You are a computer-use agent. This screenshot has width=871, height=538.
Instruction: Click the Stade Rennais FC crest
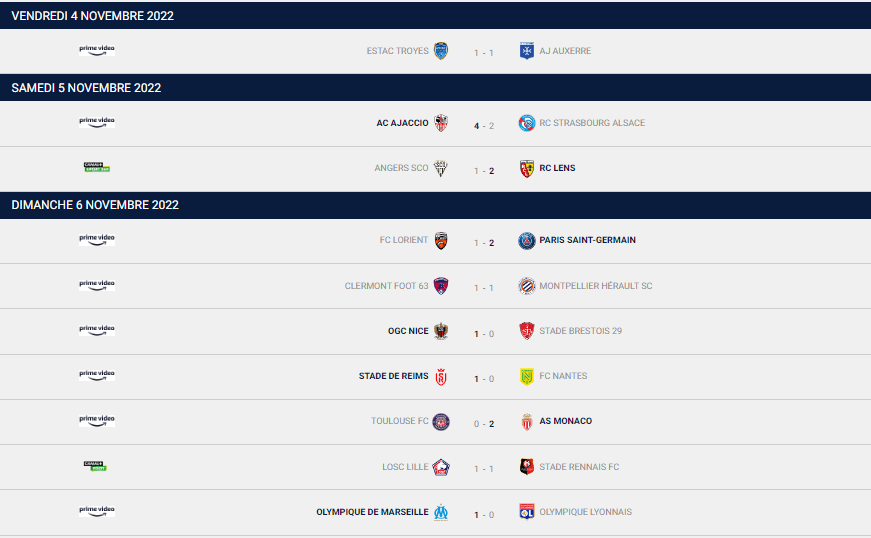(527, 466)
